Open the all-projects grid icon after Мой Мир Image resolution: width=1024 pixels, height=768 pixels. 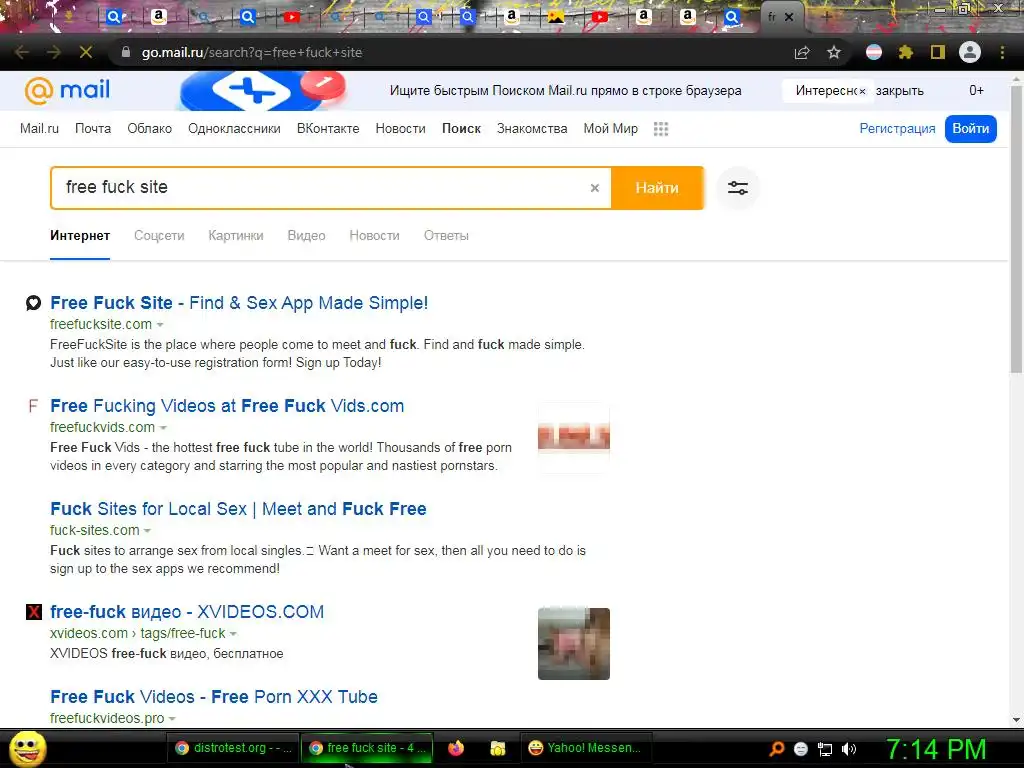click(661, 129)
